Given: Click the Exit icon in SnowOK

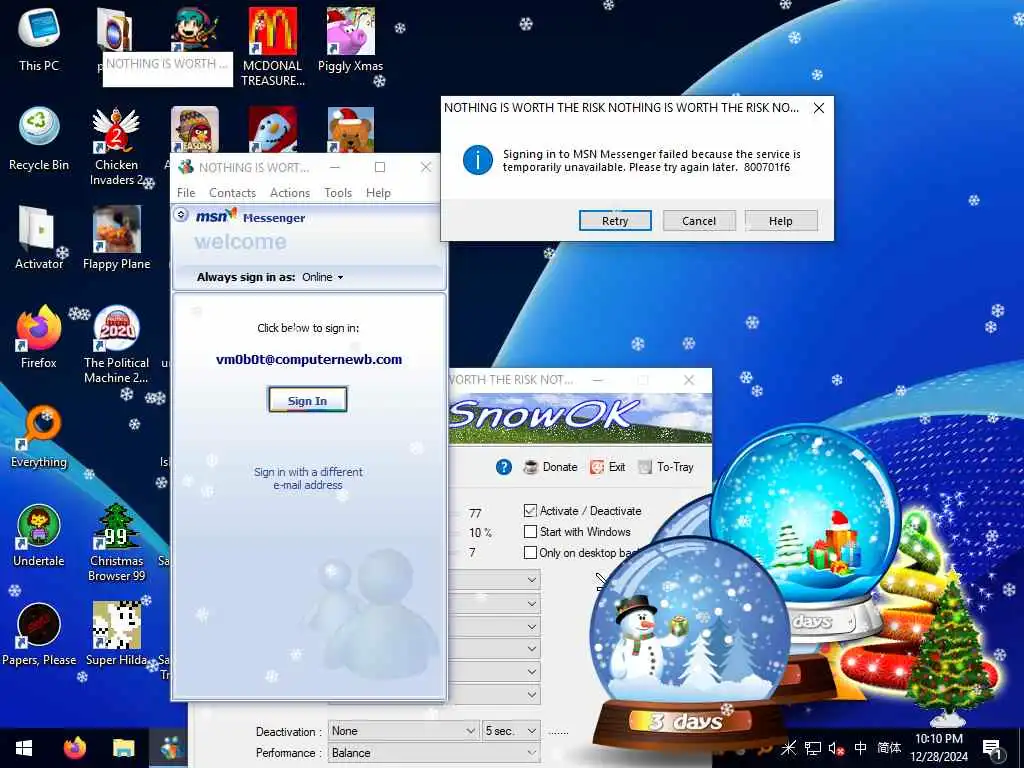Looking at the screenshot, I should [x=607, y=467].
